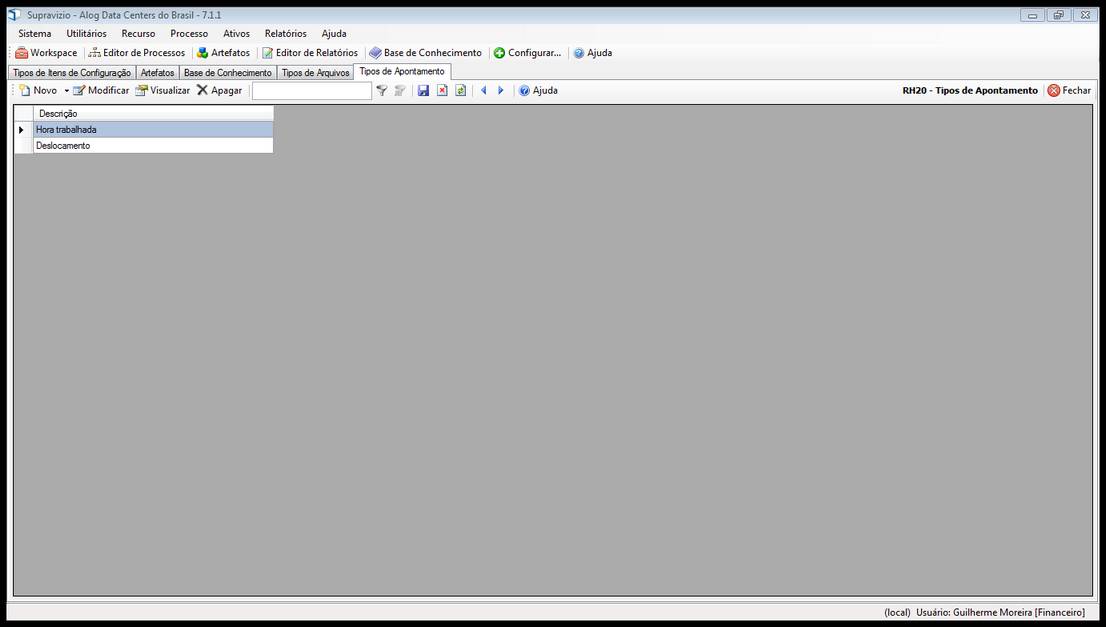Click the search text field
1106x627 pixels.
[x=312, y=90]
